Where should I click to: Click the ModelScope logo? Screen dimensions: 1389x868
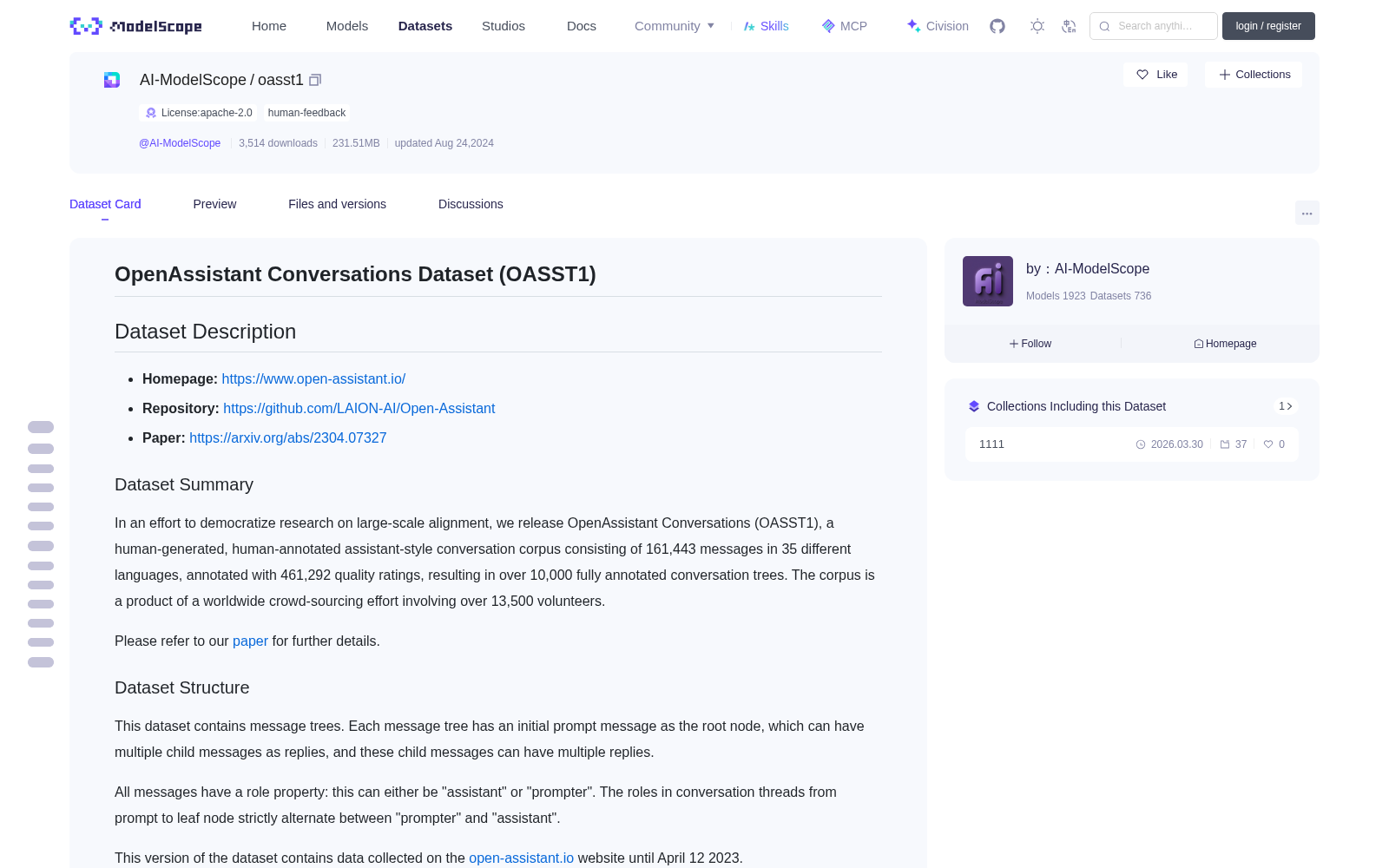pos(135,26)
